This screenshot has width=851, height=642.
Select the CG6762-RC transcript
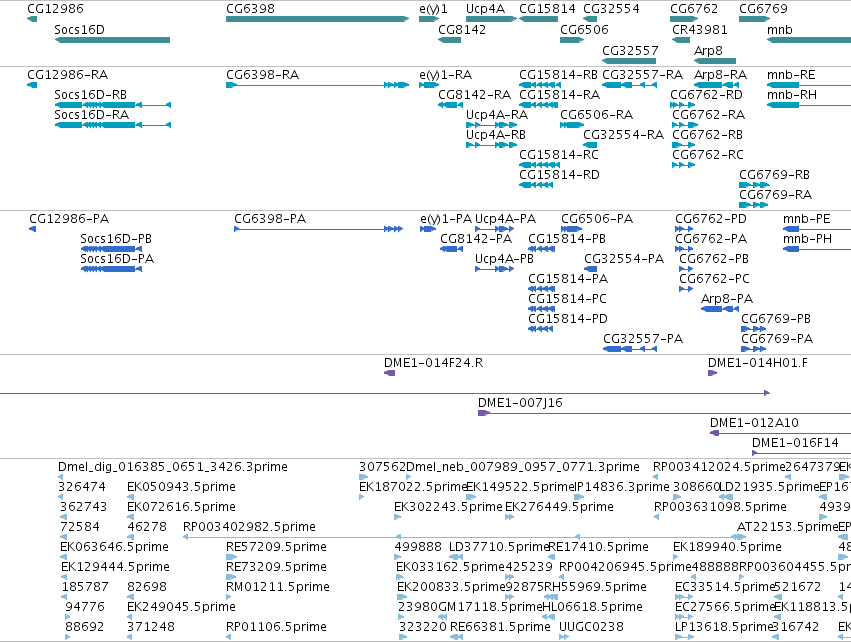[x=683, y=165]
